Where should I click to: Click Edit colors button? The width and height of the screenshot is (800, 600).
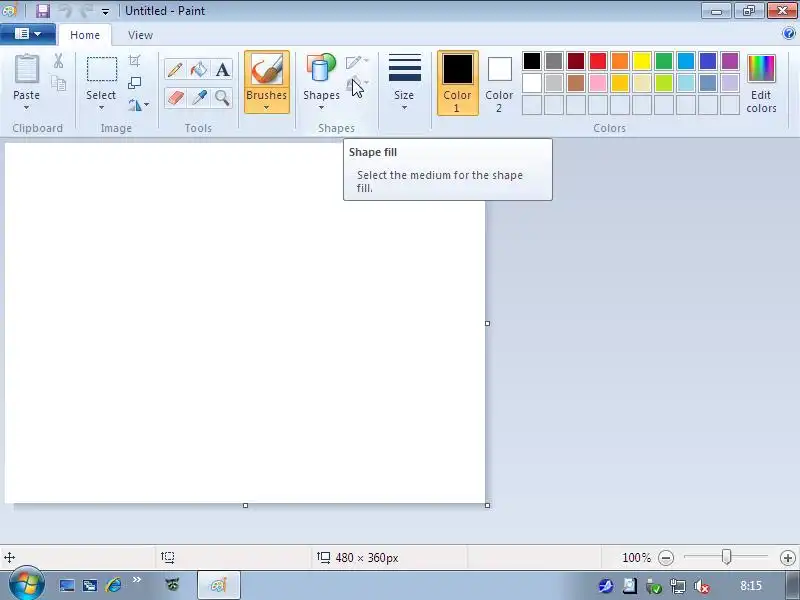point(761,84)
